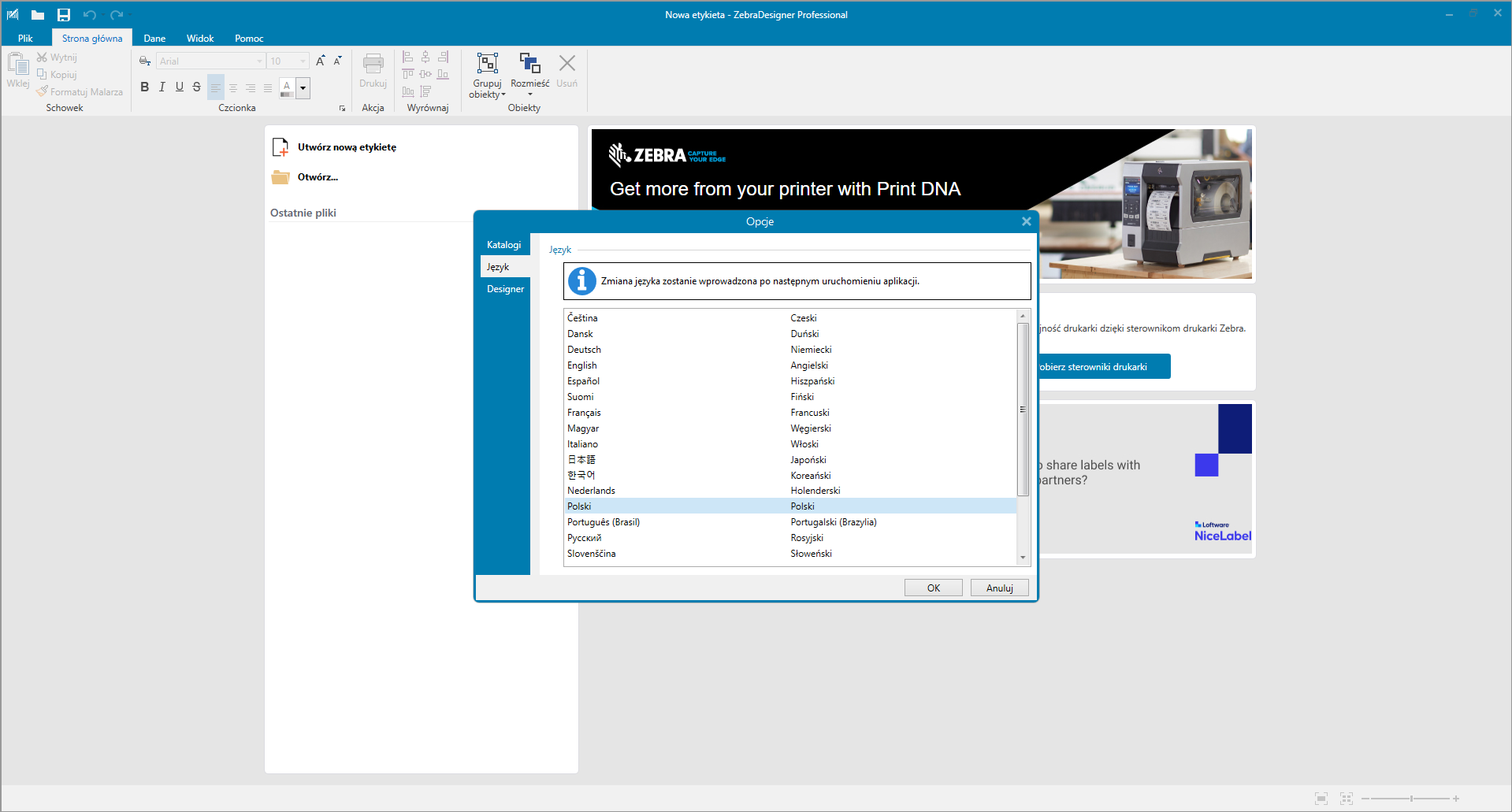Click align objects left icon in Wyrównaj
1512x812 pixels.
pyautogui.click(x=408, y=57)
